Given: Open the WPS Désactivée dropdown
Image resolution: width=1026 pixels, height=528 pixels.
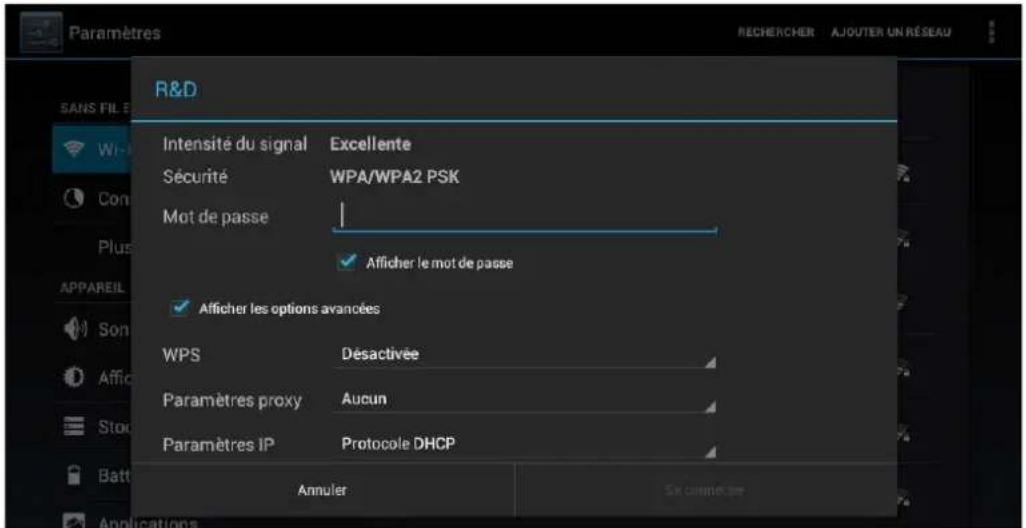Looking at the screenshot, I should click(x=524, y=355).
